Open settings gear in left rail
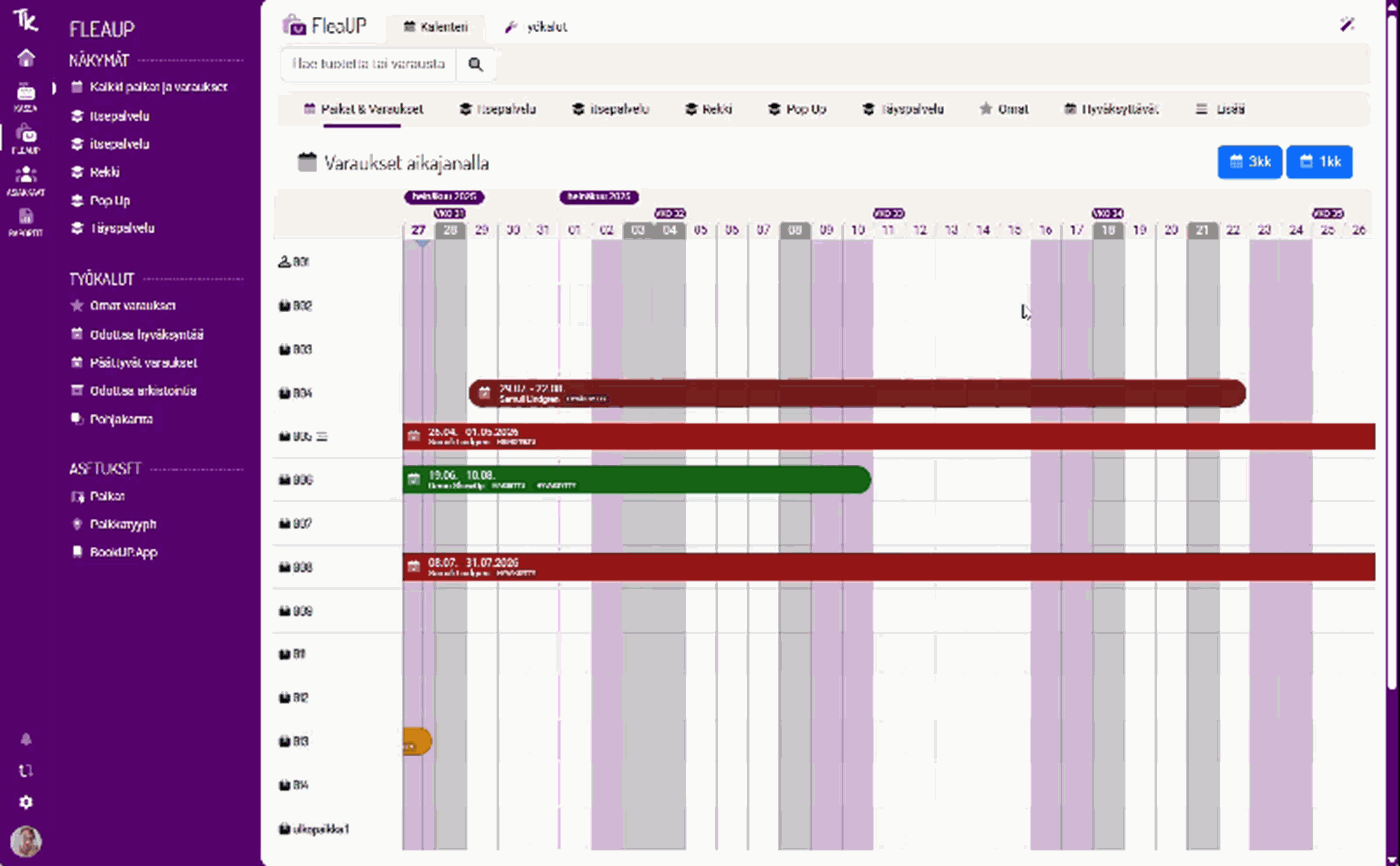This screenshot has height=866, width=1400. (x=26, y=802)
